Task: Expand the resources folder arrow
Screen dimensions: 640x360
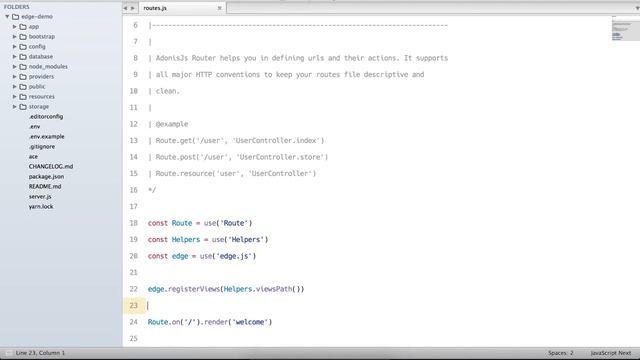Action: pyautogui.click(x=15, y=96)
